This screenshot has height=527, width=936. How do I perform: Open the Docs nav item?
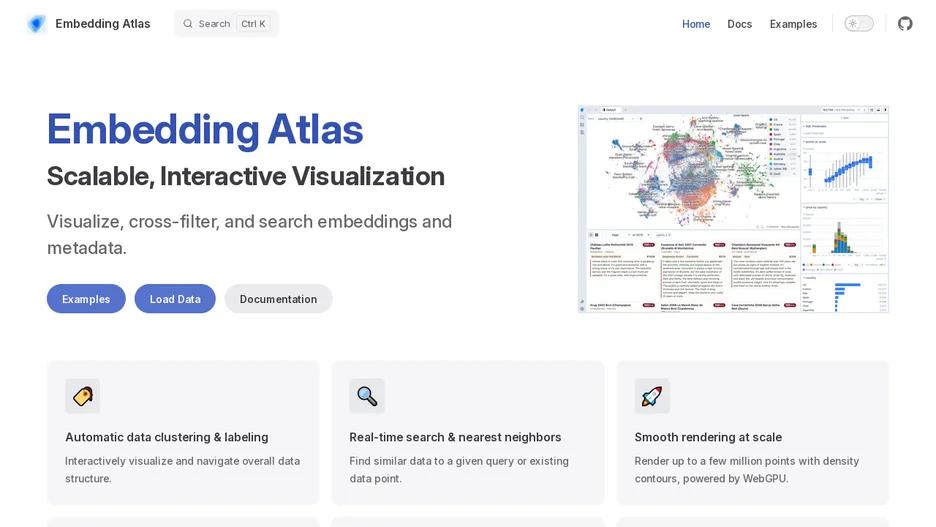coord(740,24)
